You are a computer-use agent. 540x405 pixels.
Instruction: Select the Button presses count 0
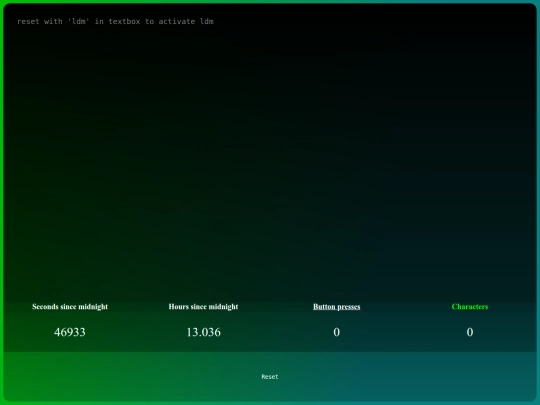click(x=336, y=332)
